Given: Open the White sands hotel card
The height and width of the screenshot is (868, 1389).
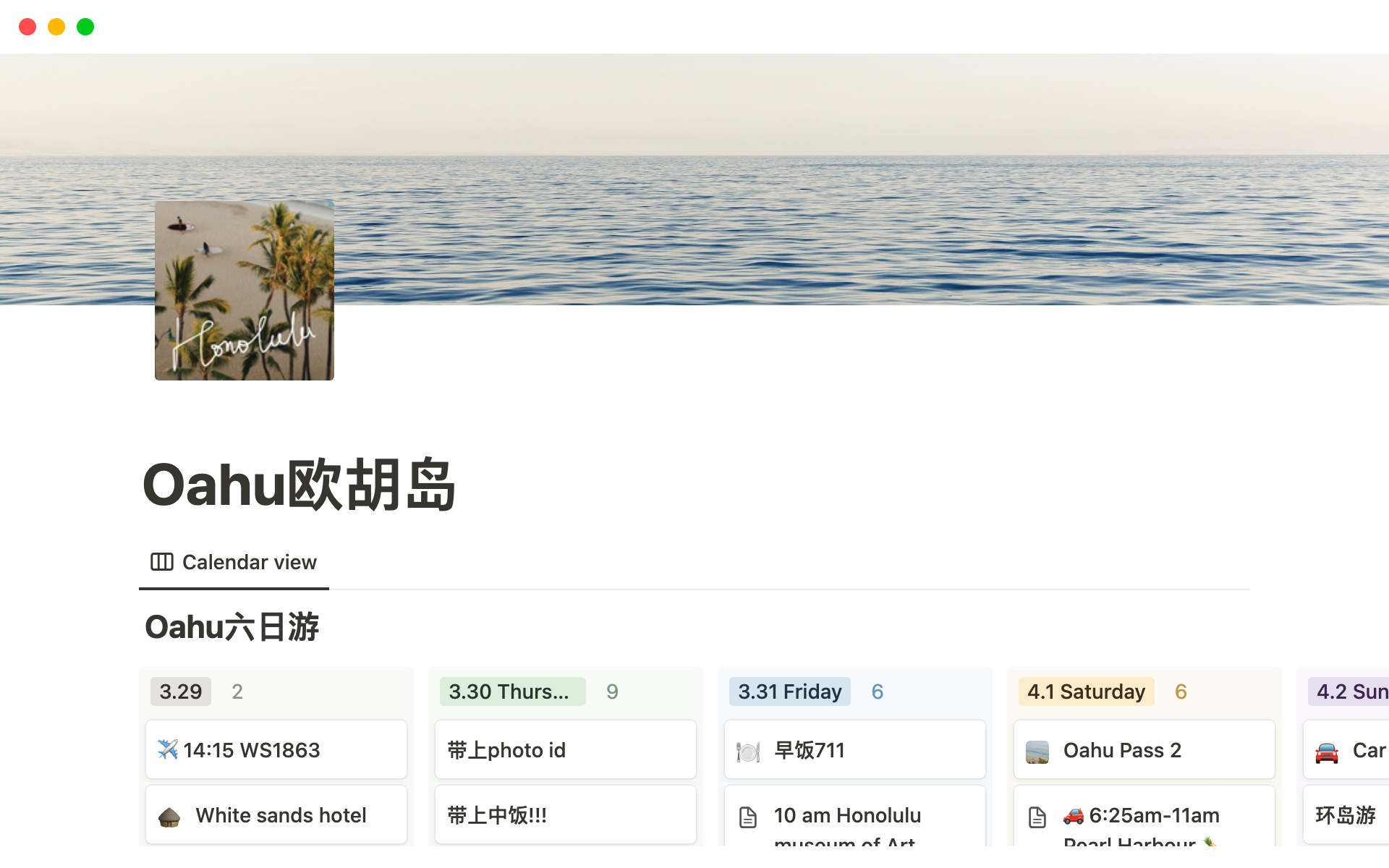Looking at the screenshot, I should tap(276, 814).
